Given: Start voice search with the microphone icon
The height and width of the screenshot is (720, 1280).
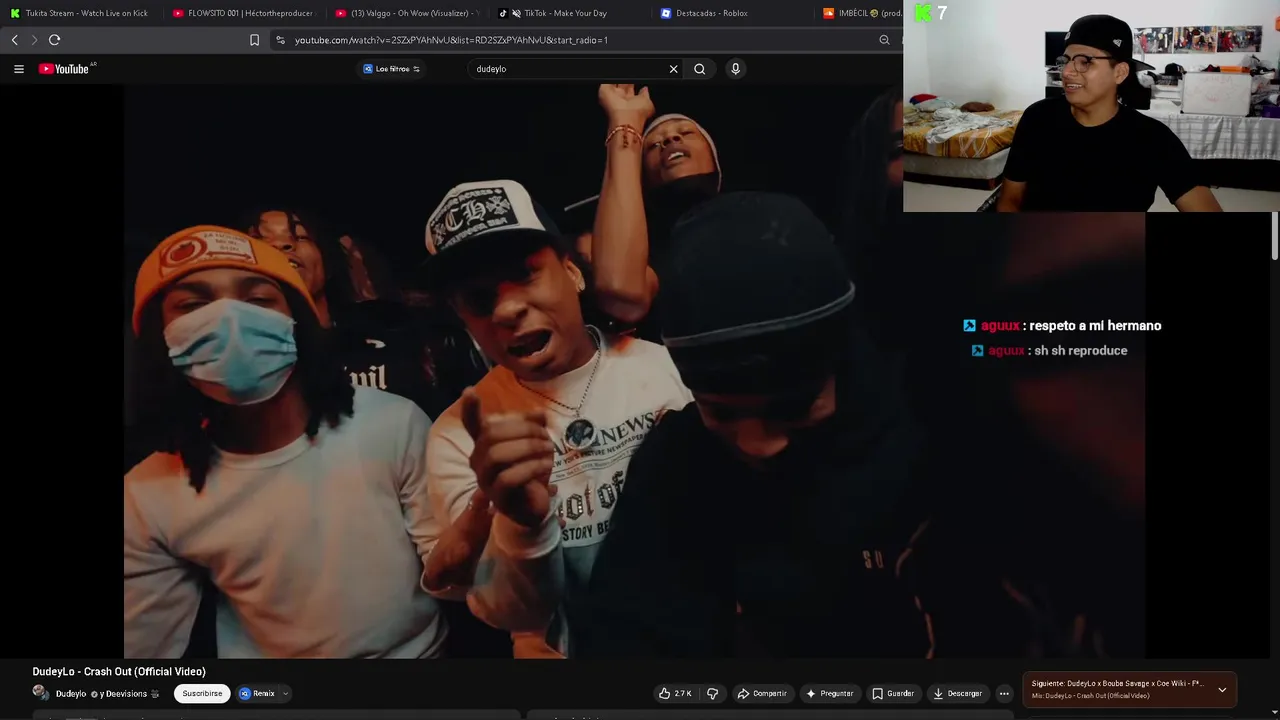Looking at the screenshot, I should 735,69.
